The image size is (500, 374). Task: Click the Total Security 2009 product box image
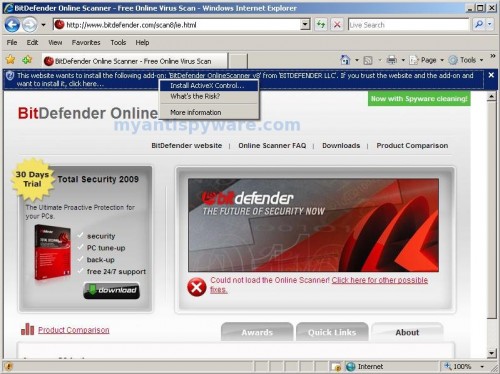coord(53,252)
